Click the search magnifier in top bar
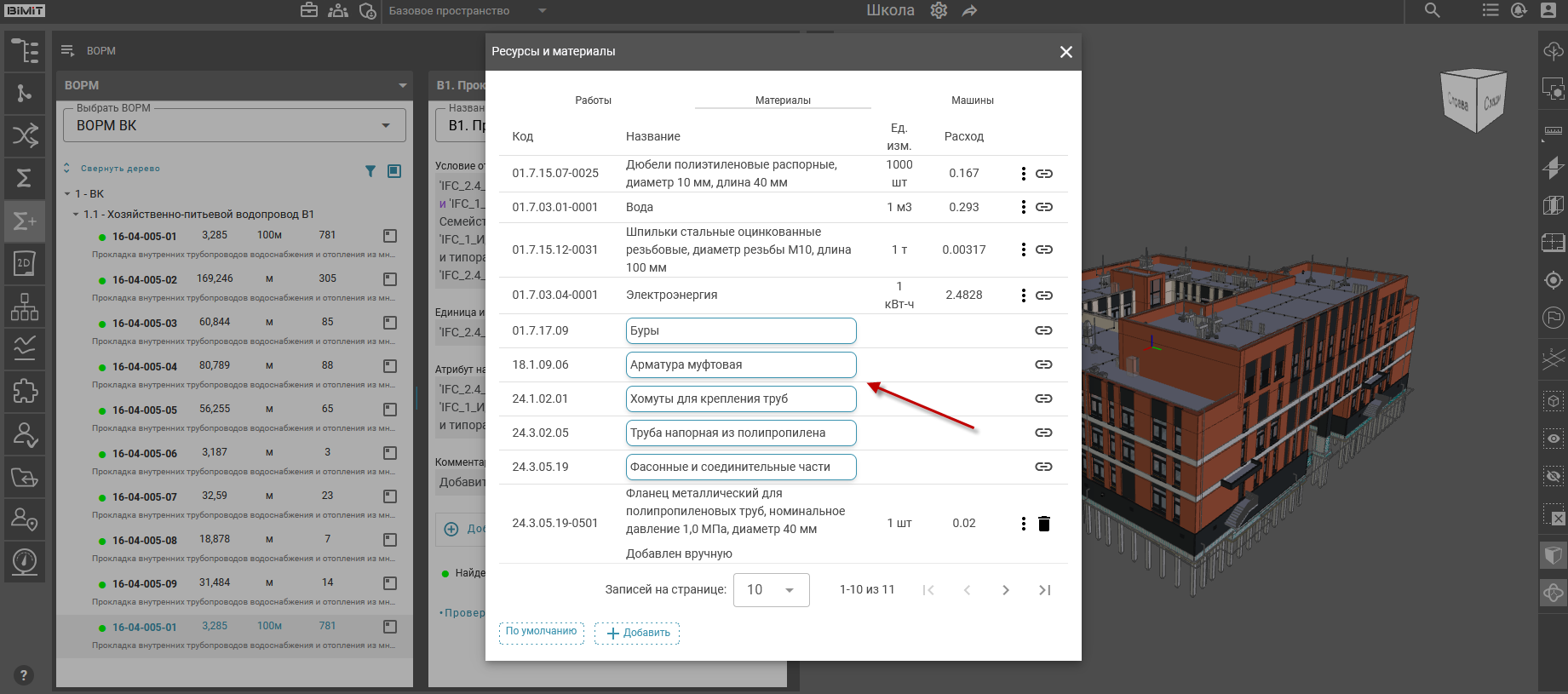This screenshot has width=1568, height=694. pos(1432,11)
